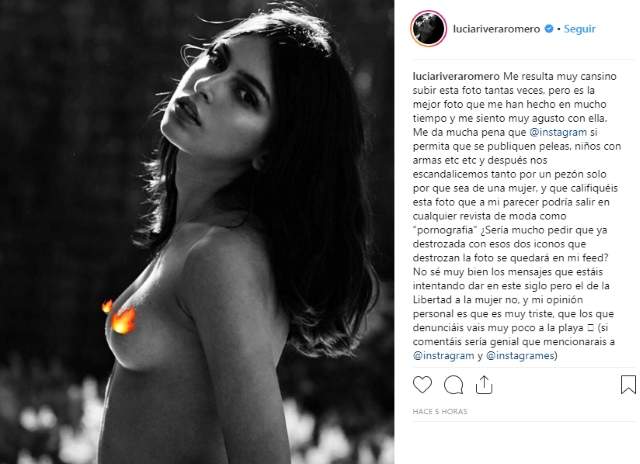Open comments with the speech bubble icon
640x464 pixels.
click(453, 384)
